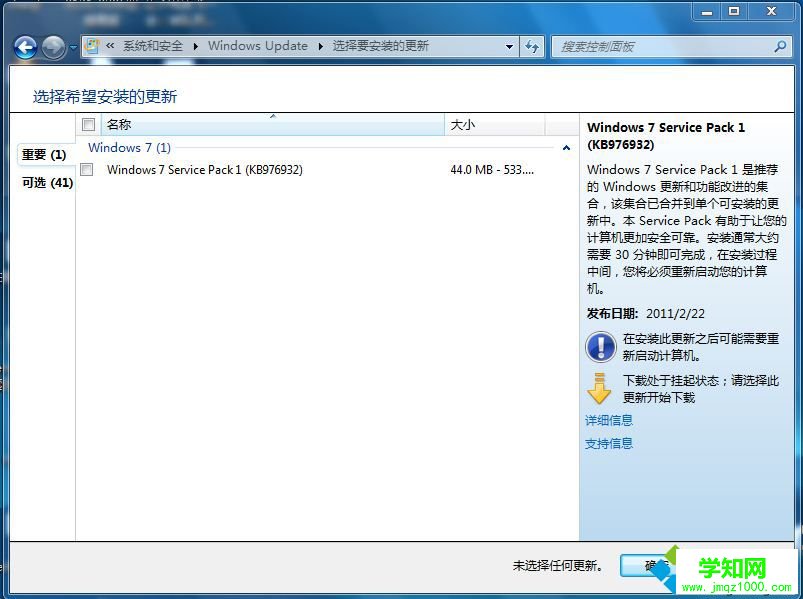Screen dimensions: 803x599
Task: Collapse the Windows 7 (1) update group
Action: pyautogui.click(x=567, y=147)
